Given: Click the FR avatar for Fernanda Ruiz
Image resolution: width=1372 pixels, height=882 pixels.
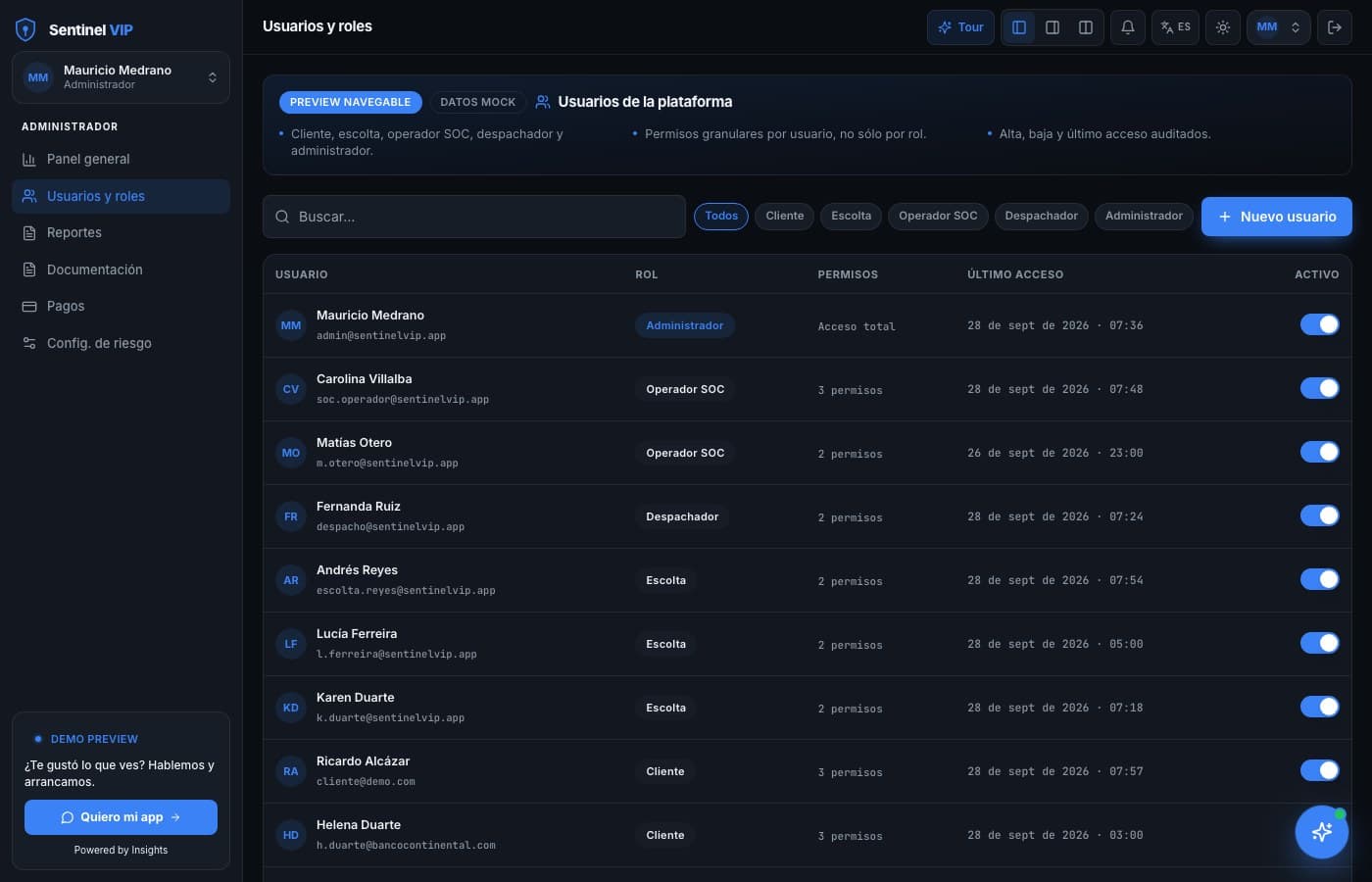Looking at the screenshot, I should coord(291,516).
